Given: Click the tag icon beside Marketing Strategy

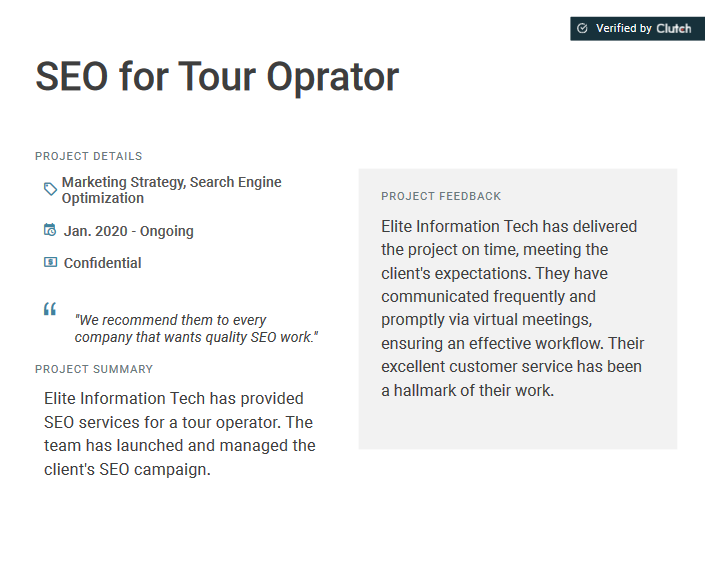Looking at the screenshot, I should pyautogui.click(x=50, y=189).
